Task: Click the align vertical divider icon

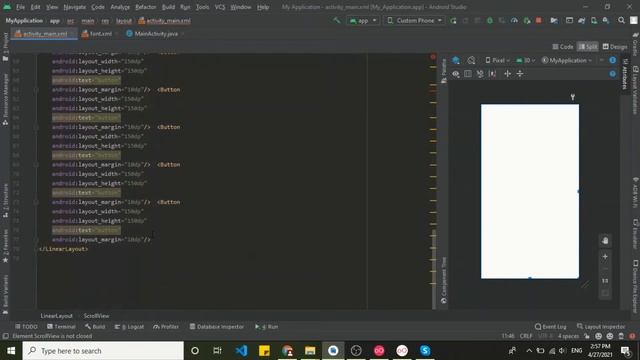Action: 520,74
